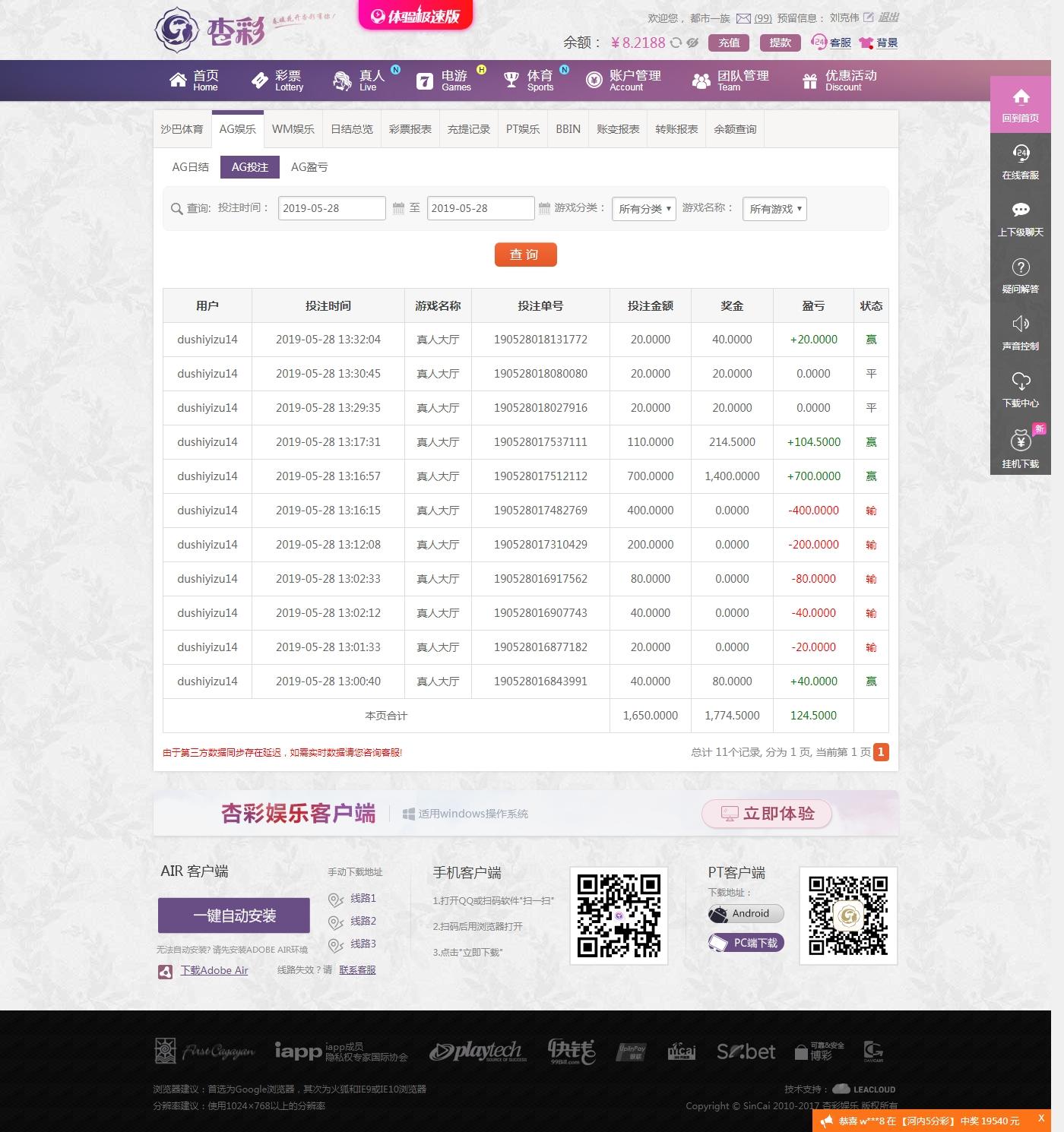Click the 退出 logout link
Screen dimensions: 1064x1132
(x=888, y=17)
